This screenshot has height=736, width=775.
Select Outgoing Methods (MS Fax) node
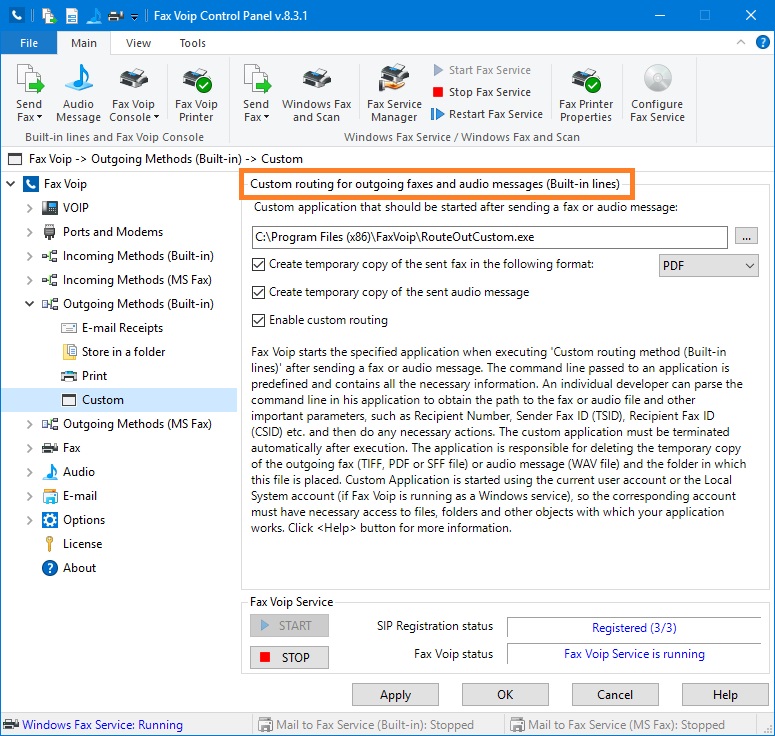(137, 424)
